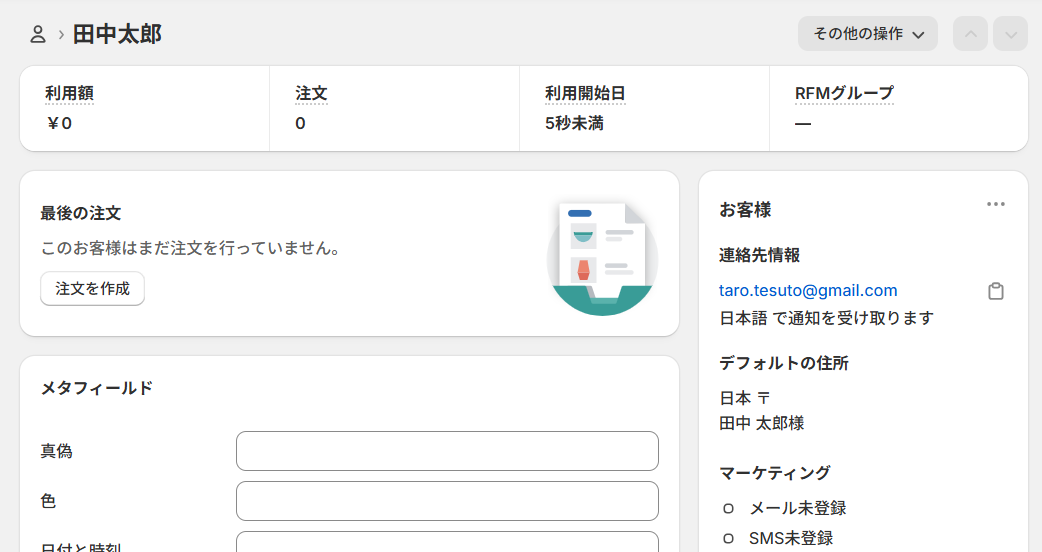Open the その他の操作 dropdown
This screenshot has height=552, width=1042.
[868, 34]
